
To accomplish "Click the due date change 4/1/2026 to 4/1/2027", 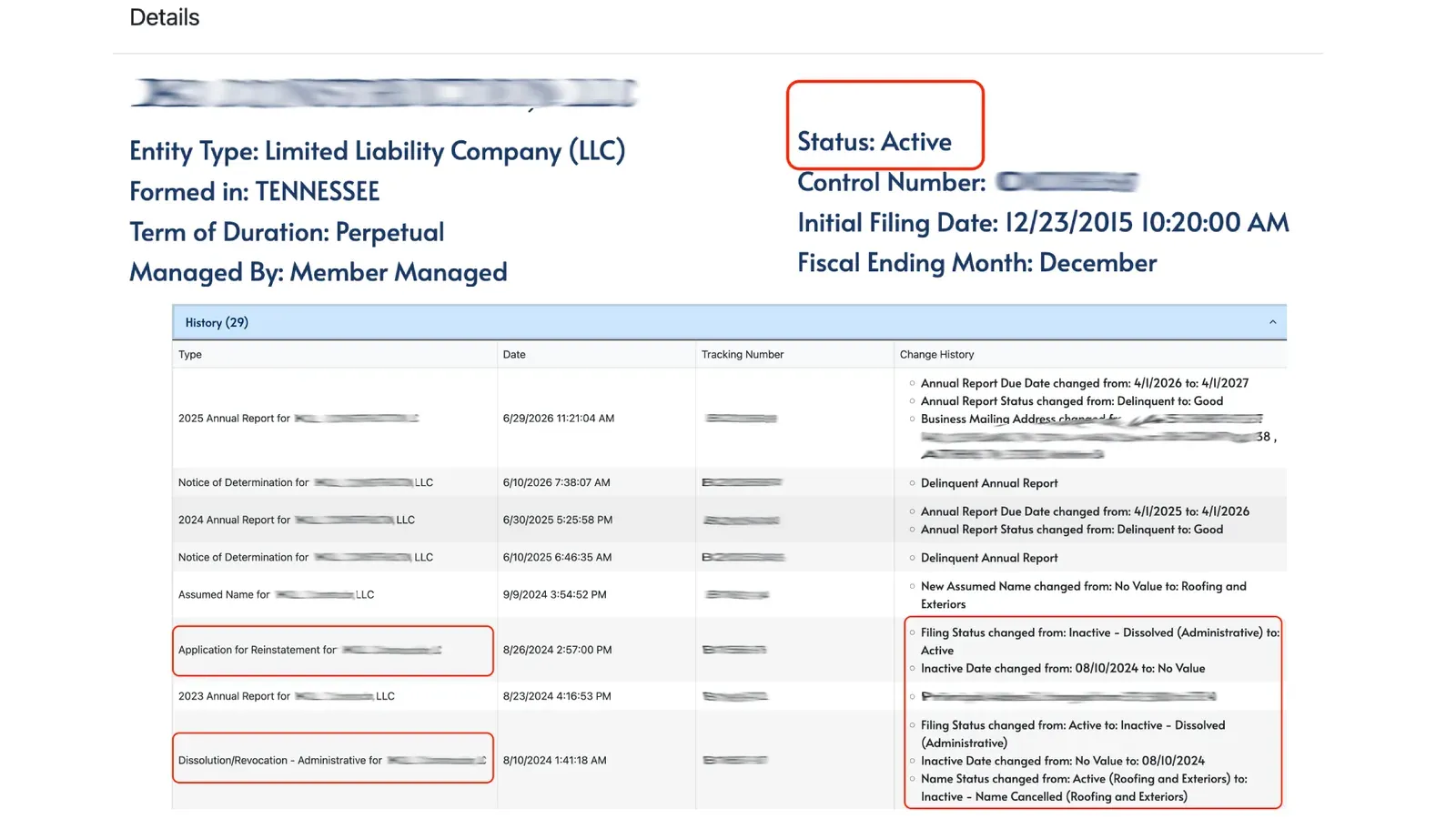I will (x=1085, y=384).
